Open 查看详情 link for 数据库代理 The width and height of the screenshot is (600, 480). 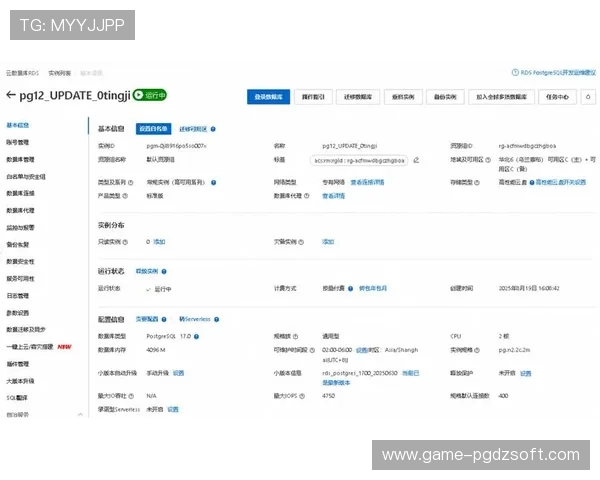coord(333,196)
